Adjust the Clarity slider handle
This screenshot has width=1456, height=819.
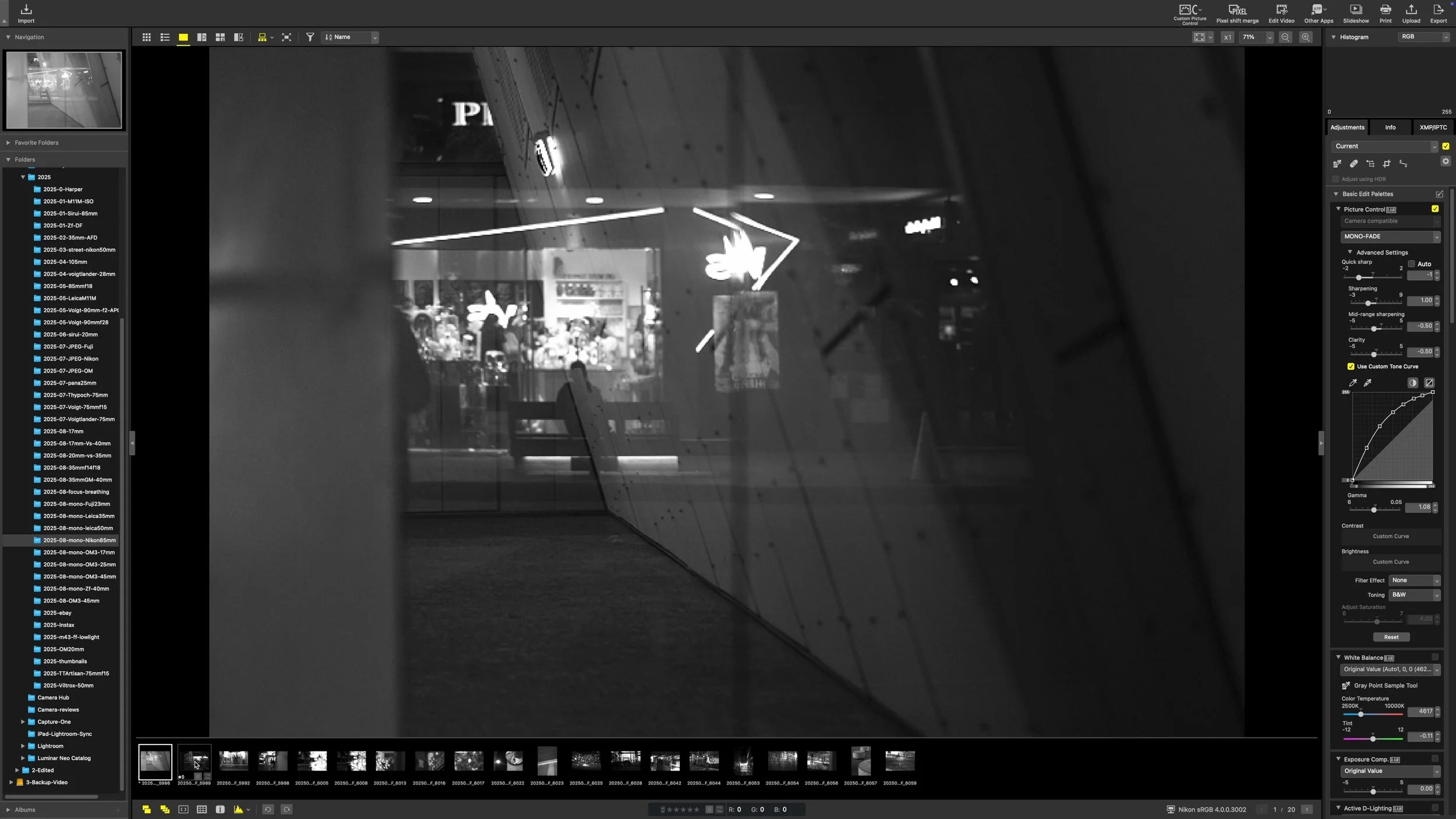(x=1374, y=354)
